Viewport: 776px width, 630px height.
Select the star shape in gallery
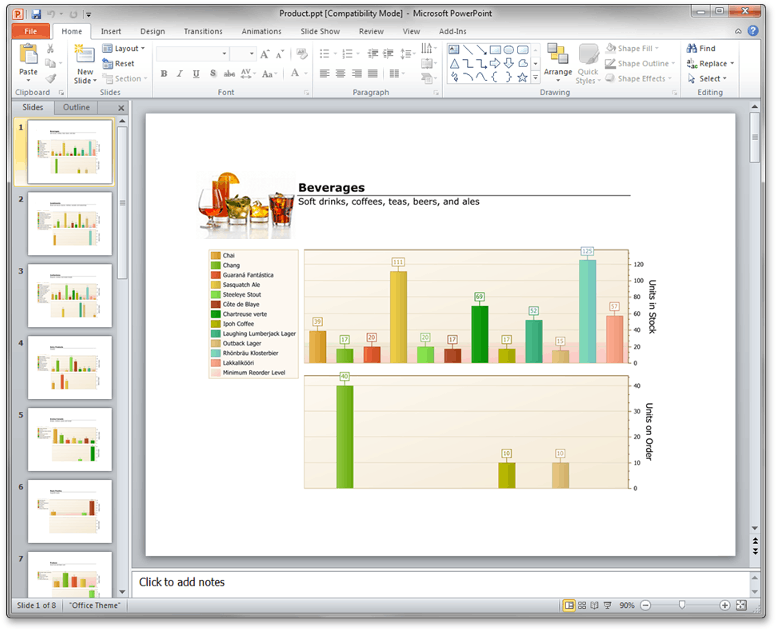coord(522,77)
